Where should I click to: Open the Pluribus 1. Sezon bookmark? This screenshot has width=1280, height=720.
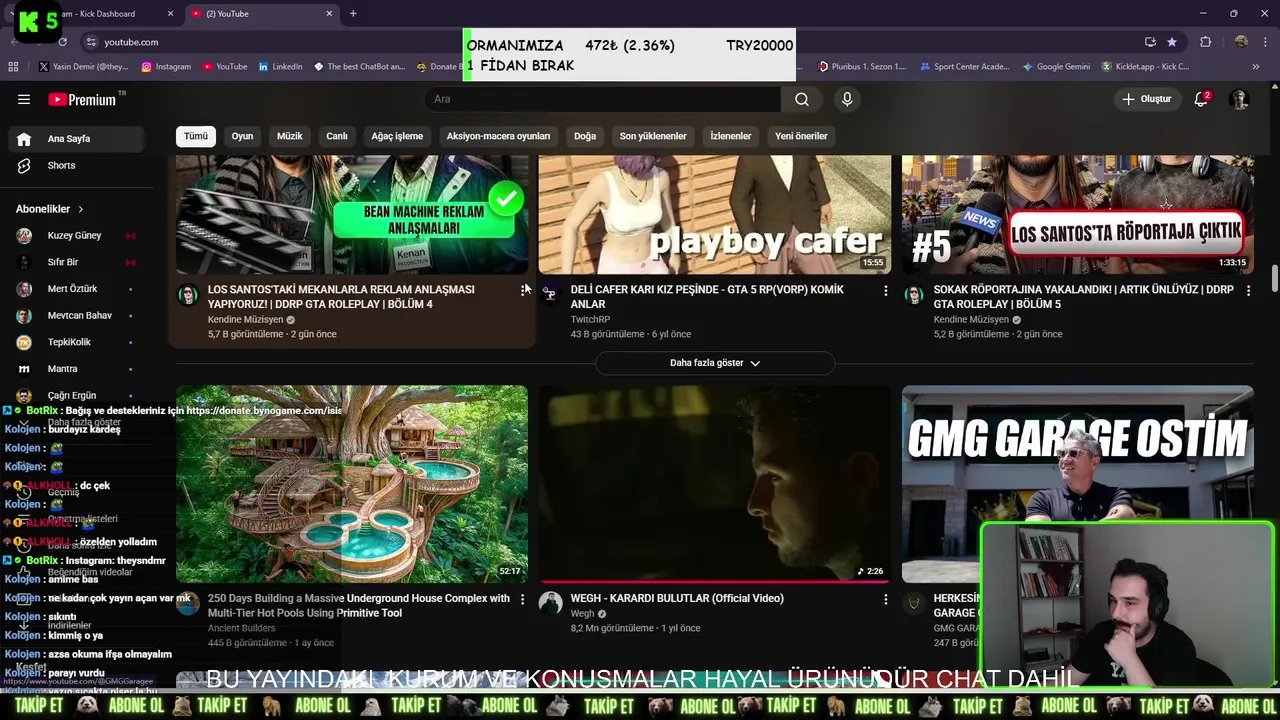click(862, 67)
